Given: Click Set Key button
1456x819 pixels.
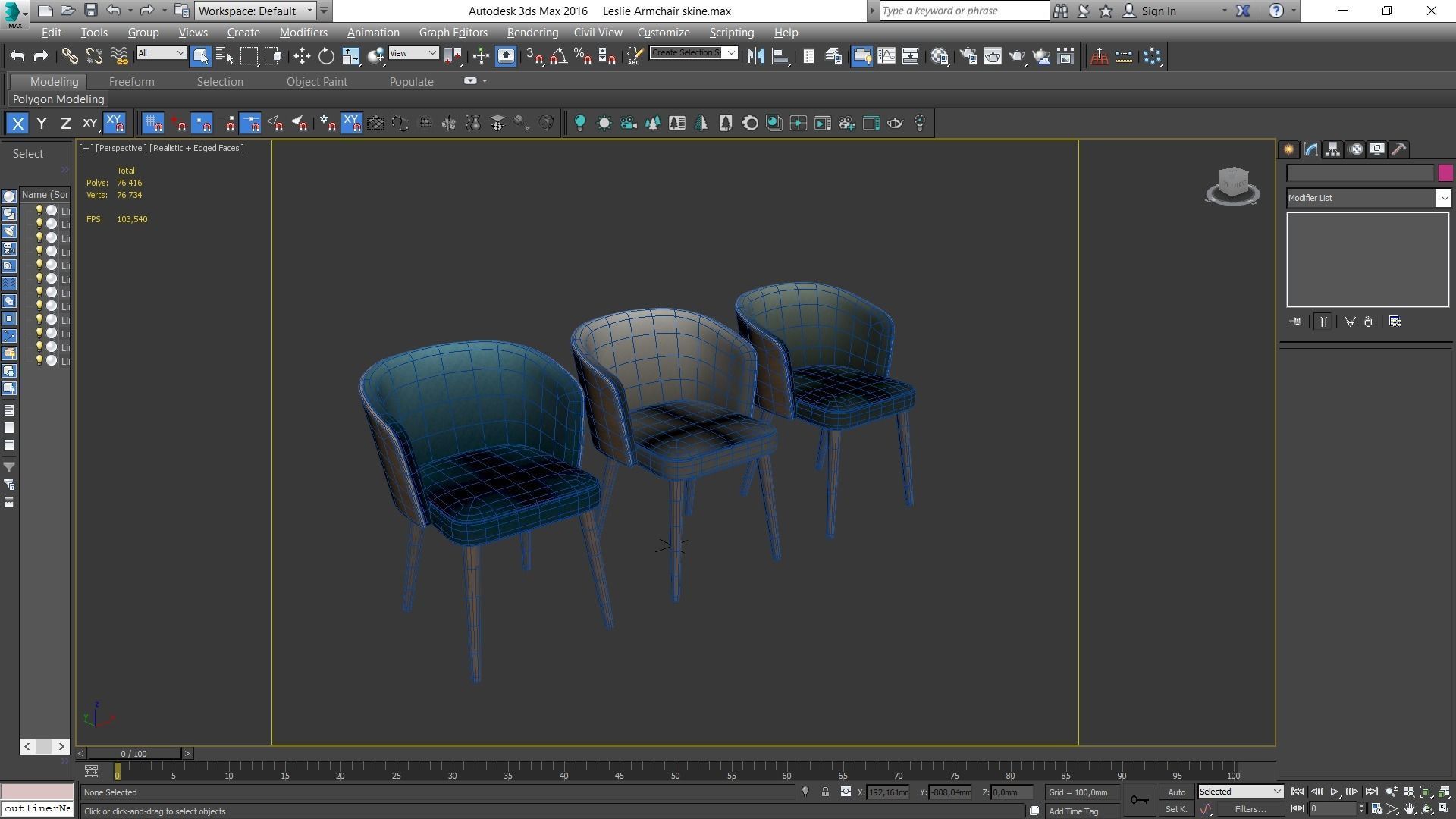Looking at the screenshot, I should [1176, 809].
